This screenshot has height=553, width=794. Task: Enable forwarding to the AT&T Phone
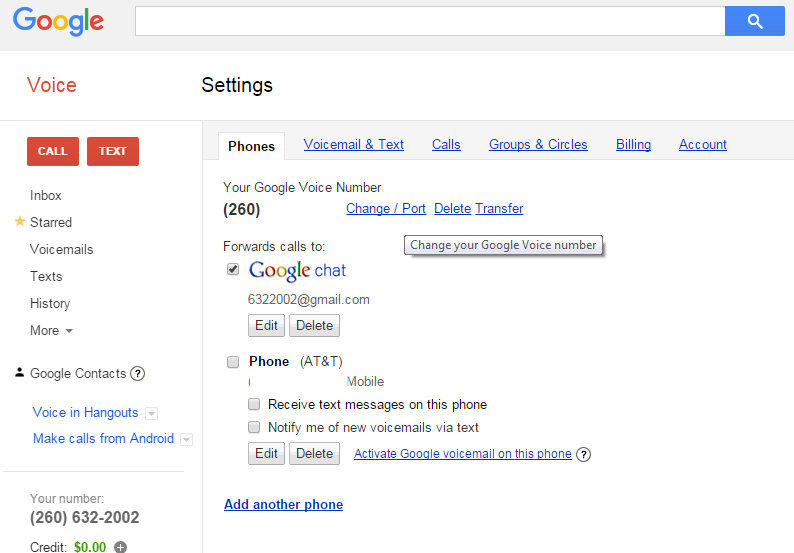pyautogui.click(x=233, y=362)
